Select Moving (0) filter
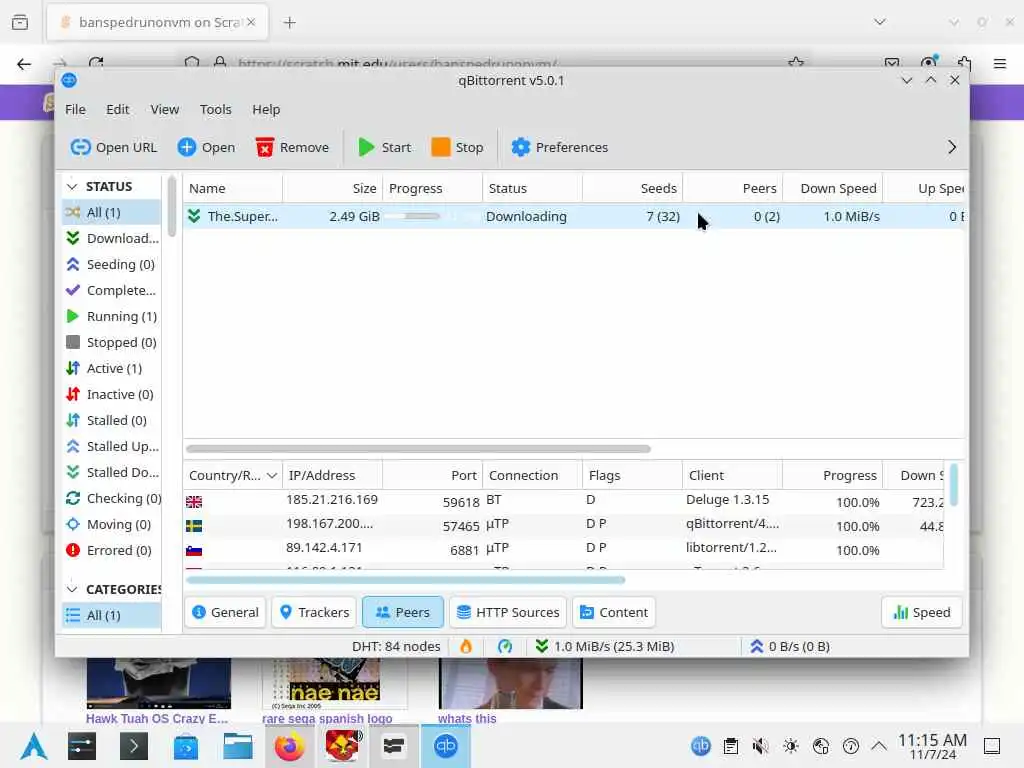Screen dimensions: 1024x768 (112, 525)
